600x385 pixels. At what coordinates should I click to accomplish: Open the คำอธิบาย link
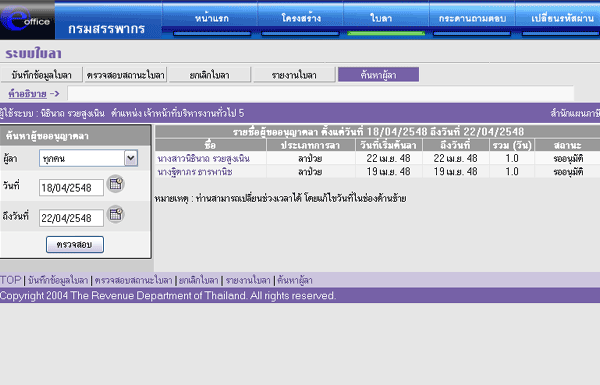28,93
